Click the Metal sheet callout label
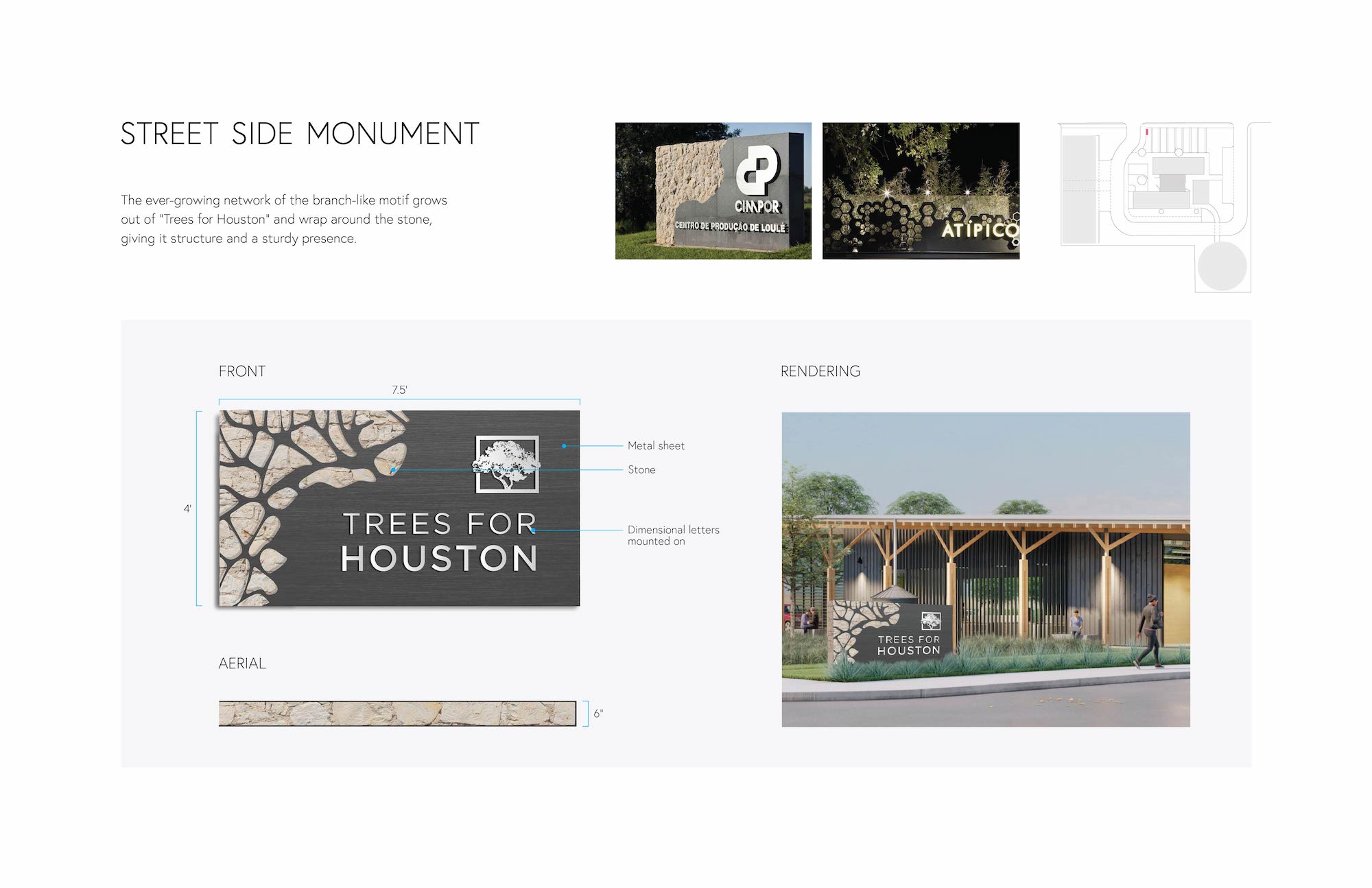Viewport: 1372px width, 888px height. (x=656, y=445)
